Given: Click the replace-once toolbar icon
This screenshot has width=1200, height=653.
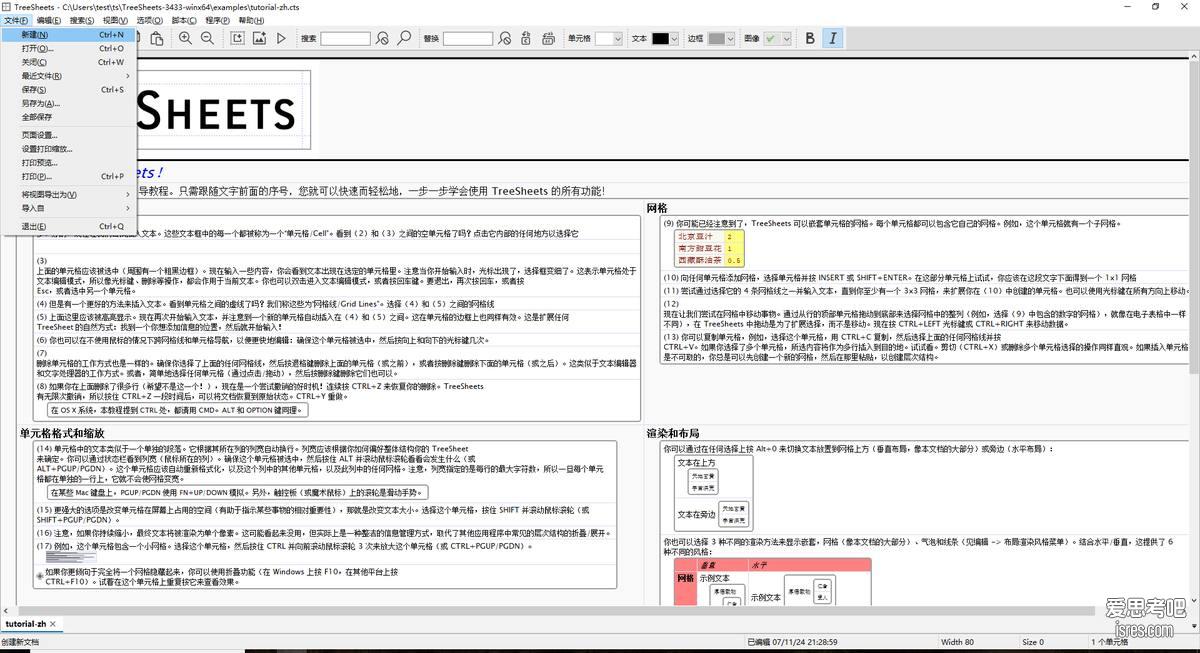Looking at the screenshot, I should [x=527, y=38].
